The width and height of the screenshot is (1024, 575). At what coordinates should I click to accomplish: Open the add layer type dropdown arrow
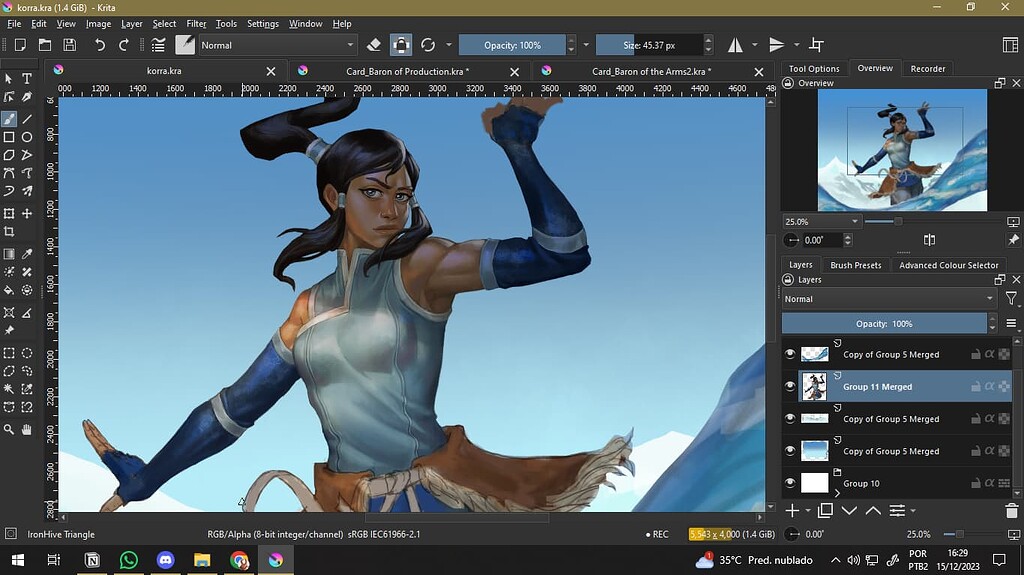808,511
